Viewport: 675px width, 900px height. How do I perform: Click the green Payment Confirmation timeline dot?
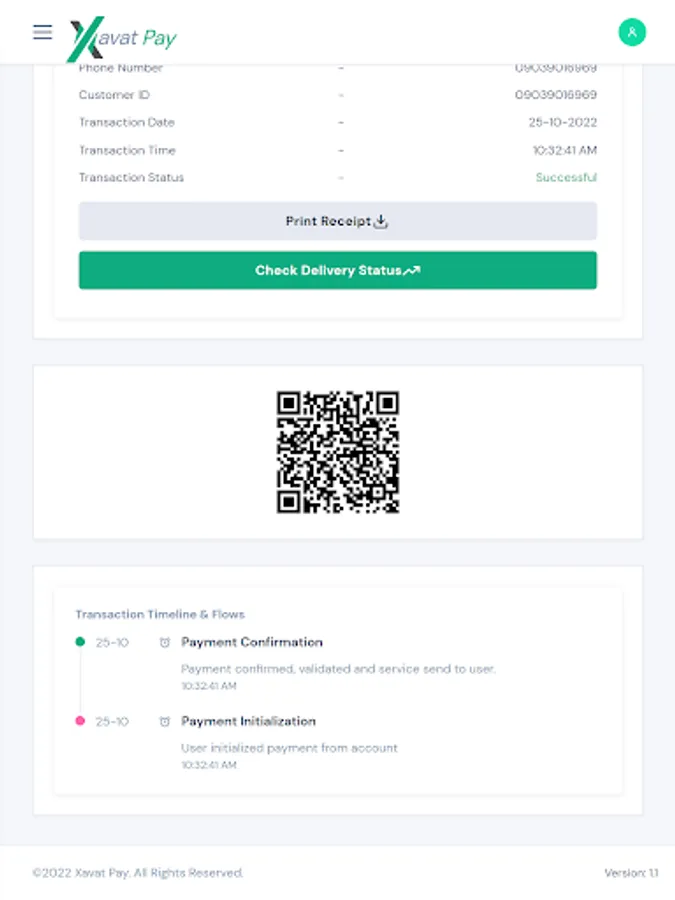[80, 642]
